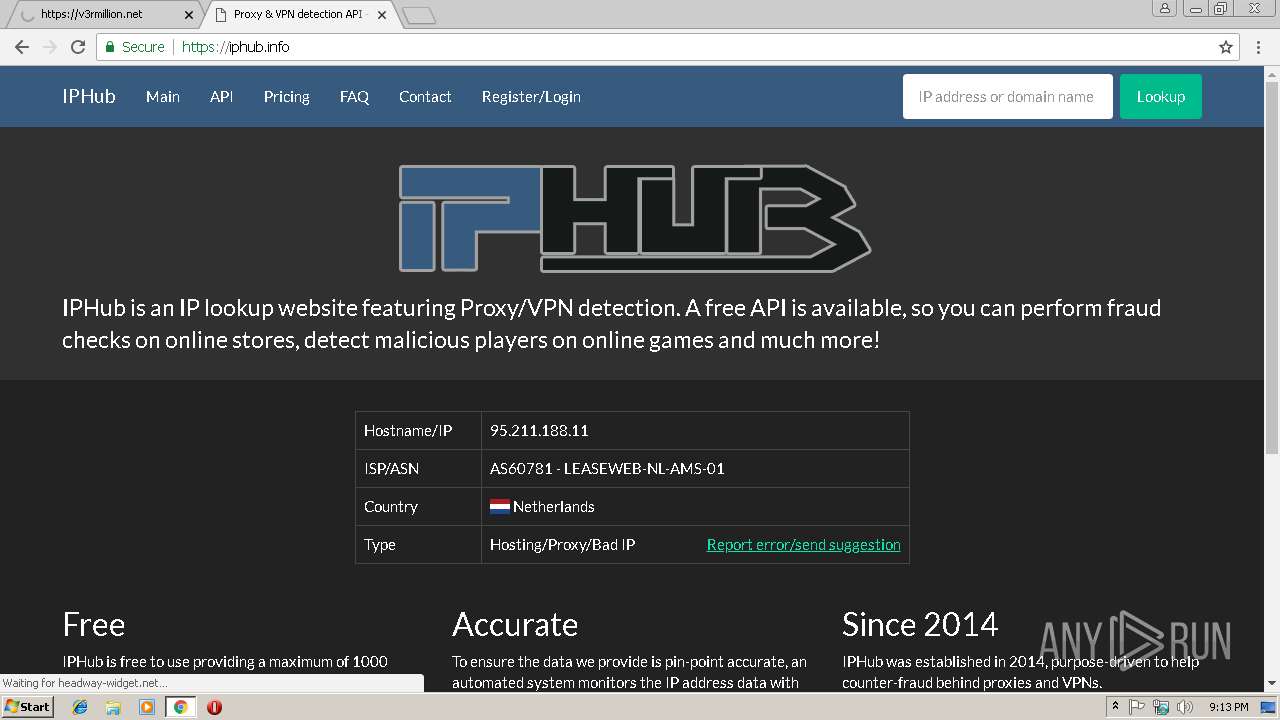This screenshot has width=1280, height=720.
Task: Click the Hostname/IP row label
Action: pos(408,431)
